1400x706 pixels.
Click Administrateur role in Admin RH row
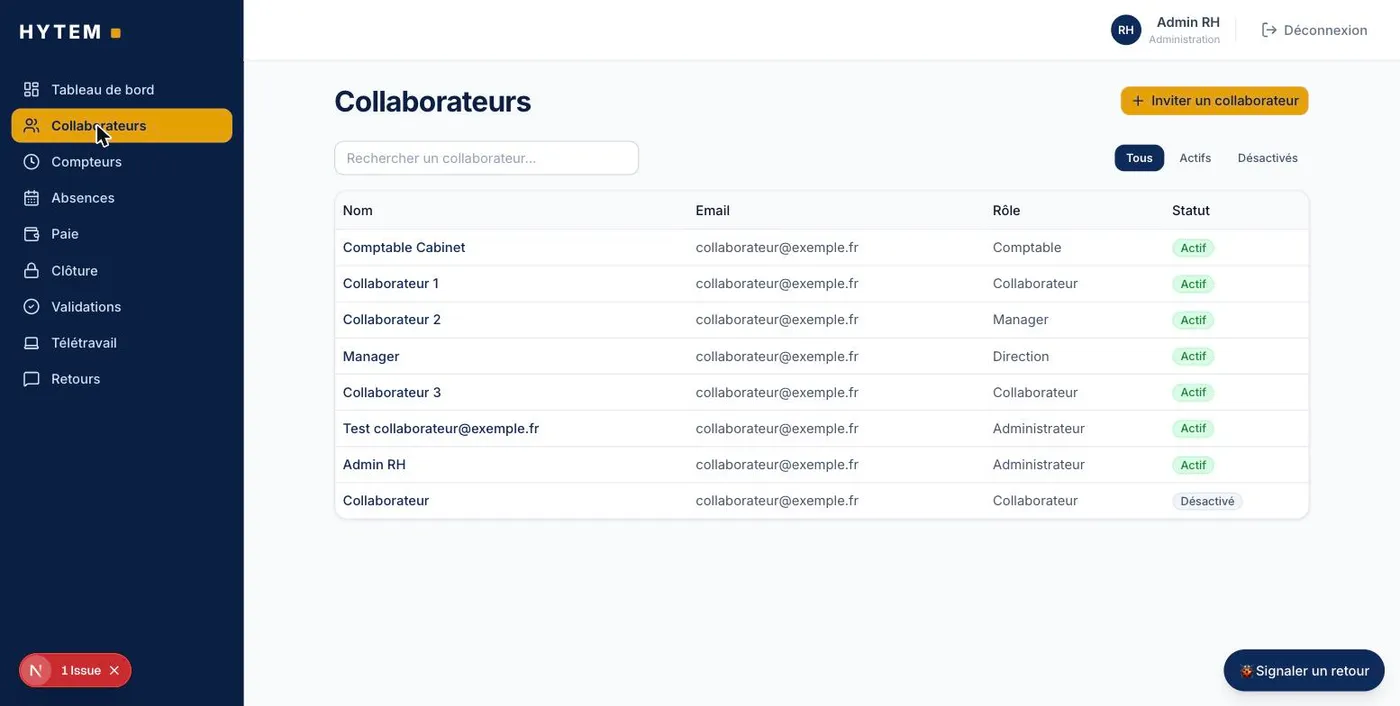1039,464
